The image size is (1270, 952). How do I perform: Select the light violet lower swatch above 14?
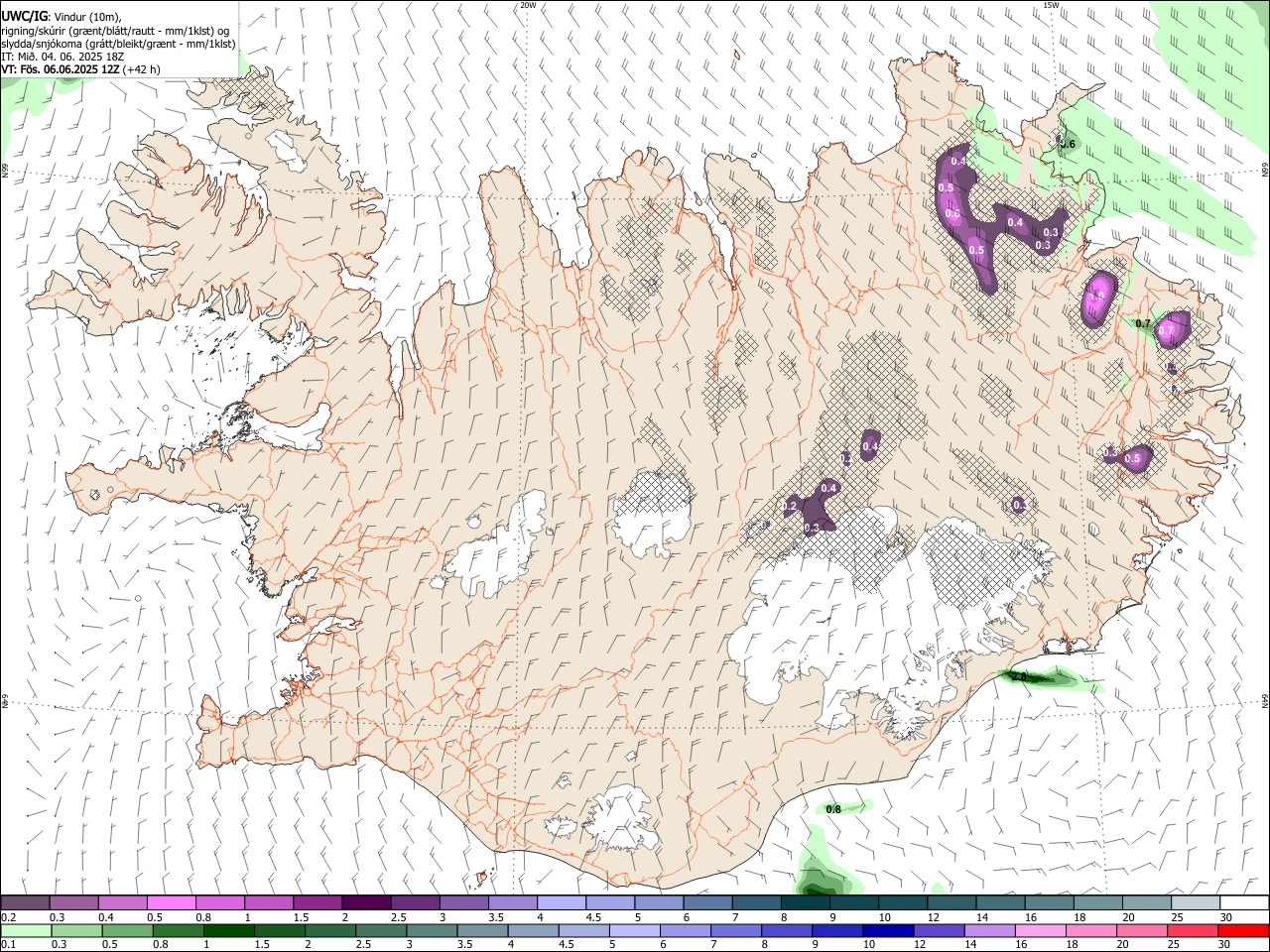click(989, 930)
